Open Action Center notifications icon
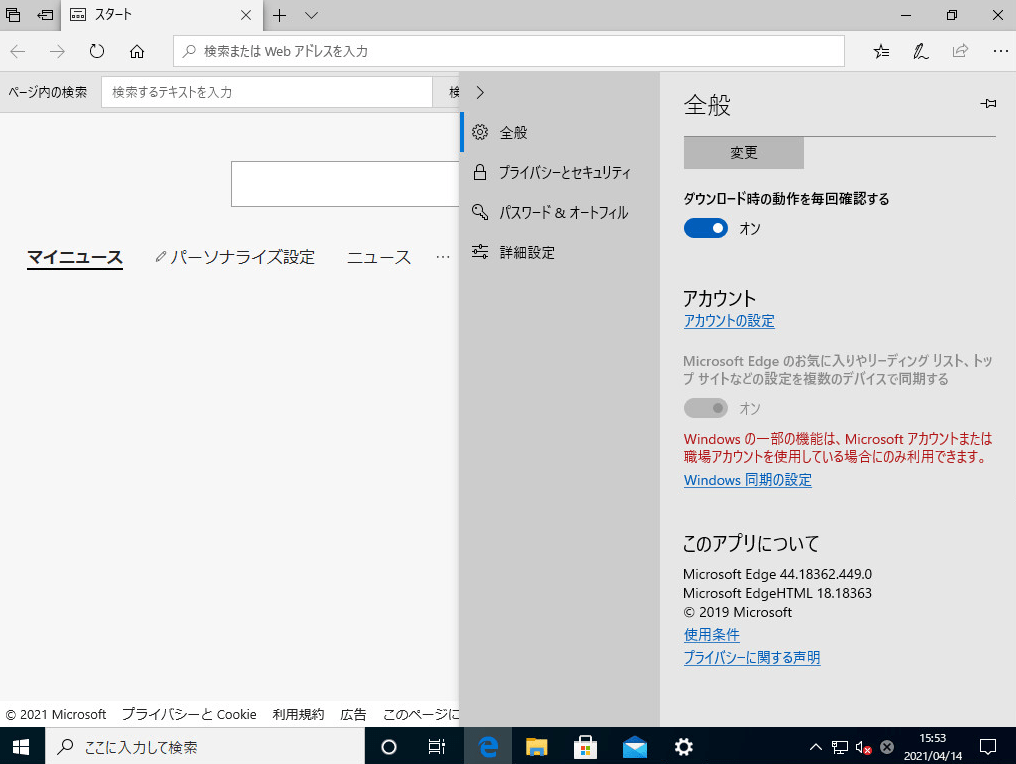The width and height of the screenshot is (1016, 764). pyautogui.click(x=987, y=747)
